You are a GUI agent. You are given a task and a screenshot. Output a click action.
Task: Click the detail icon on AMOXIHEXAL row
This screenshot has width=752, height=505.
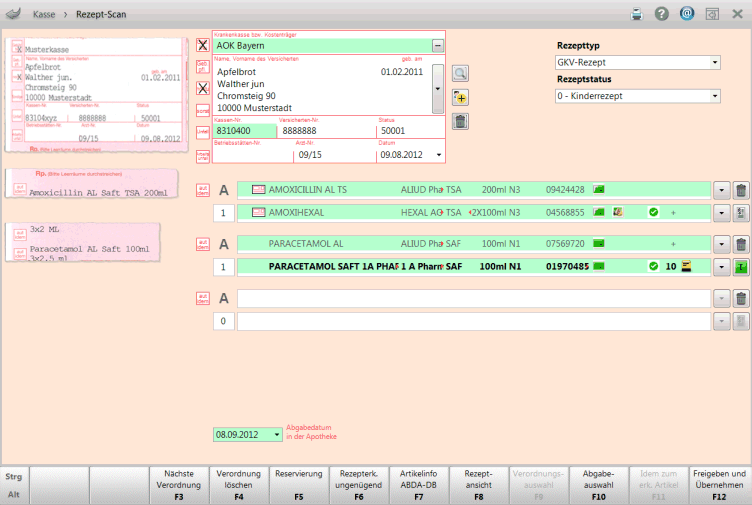[741, 213]
